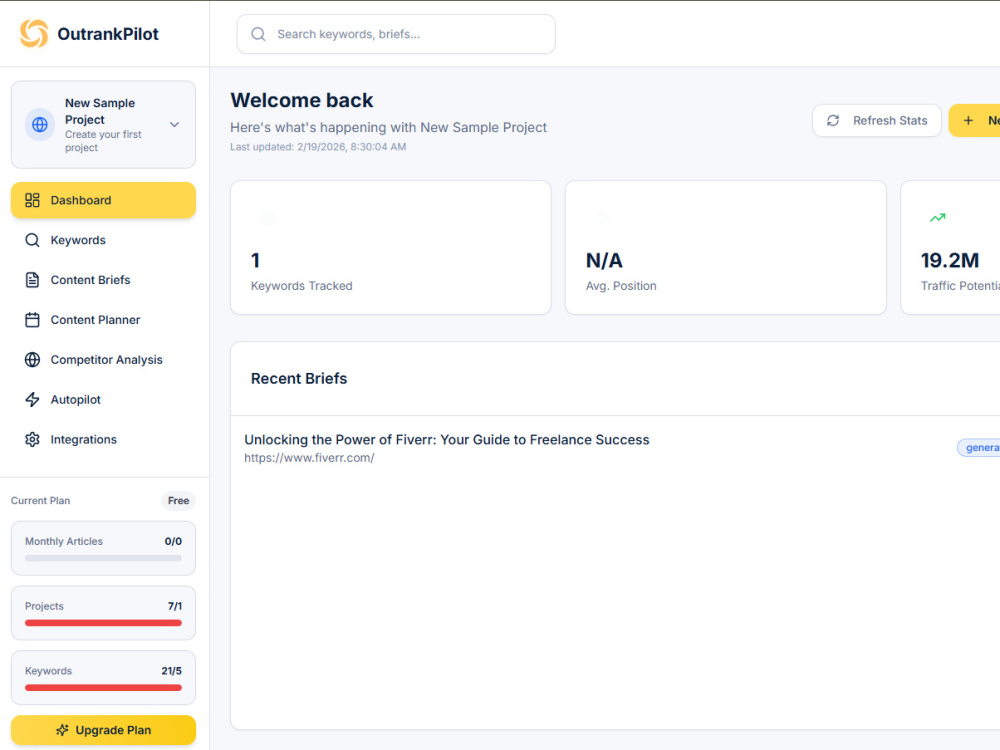Click the Upgrade Plan button
Viewport: 1000px width, 750px height.
(x=103, y=730)
